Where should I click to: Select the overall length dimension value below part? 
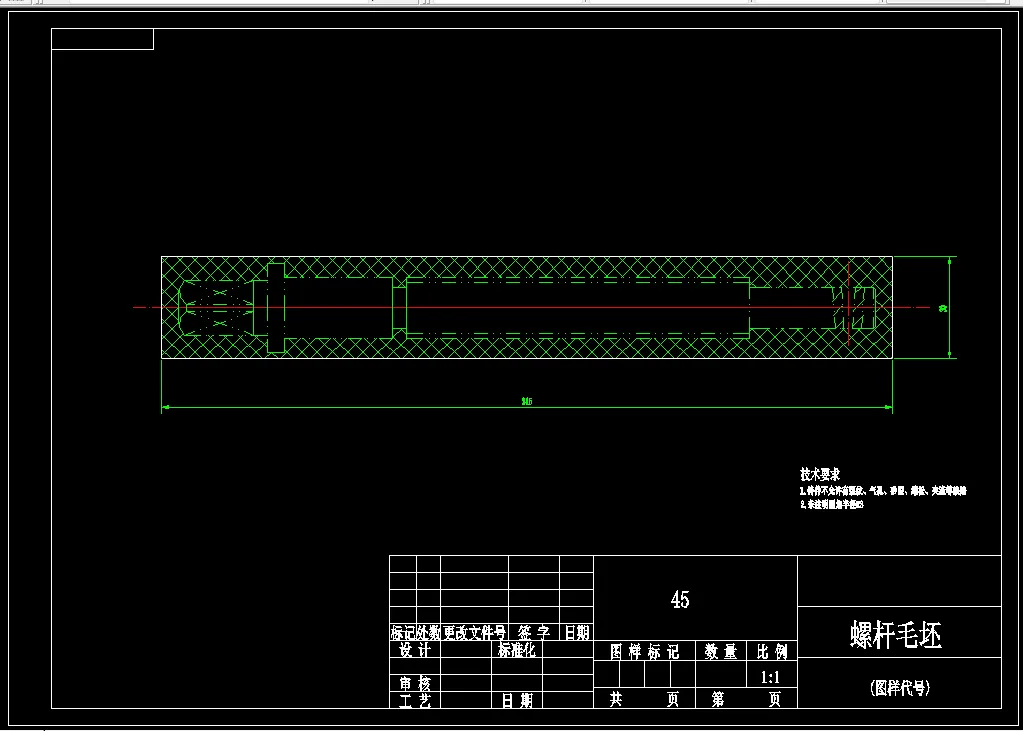(527, 401)
